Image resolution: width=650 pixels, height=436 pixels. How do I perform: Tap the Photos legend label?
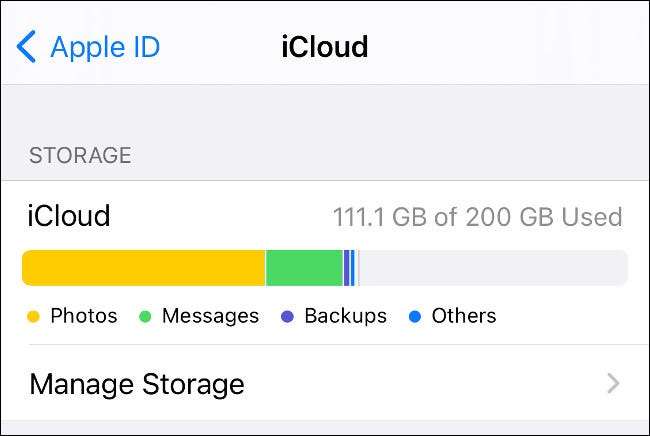[x=83, y=316]
